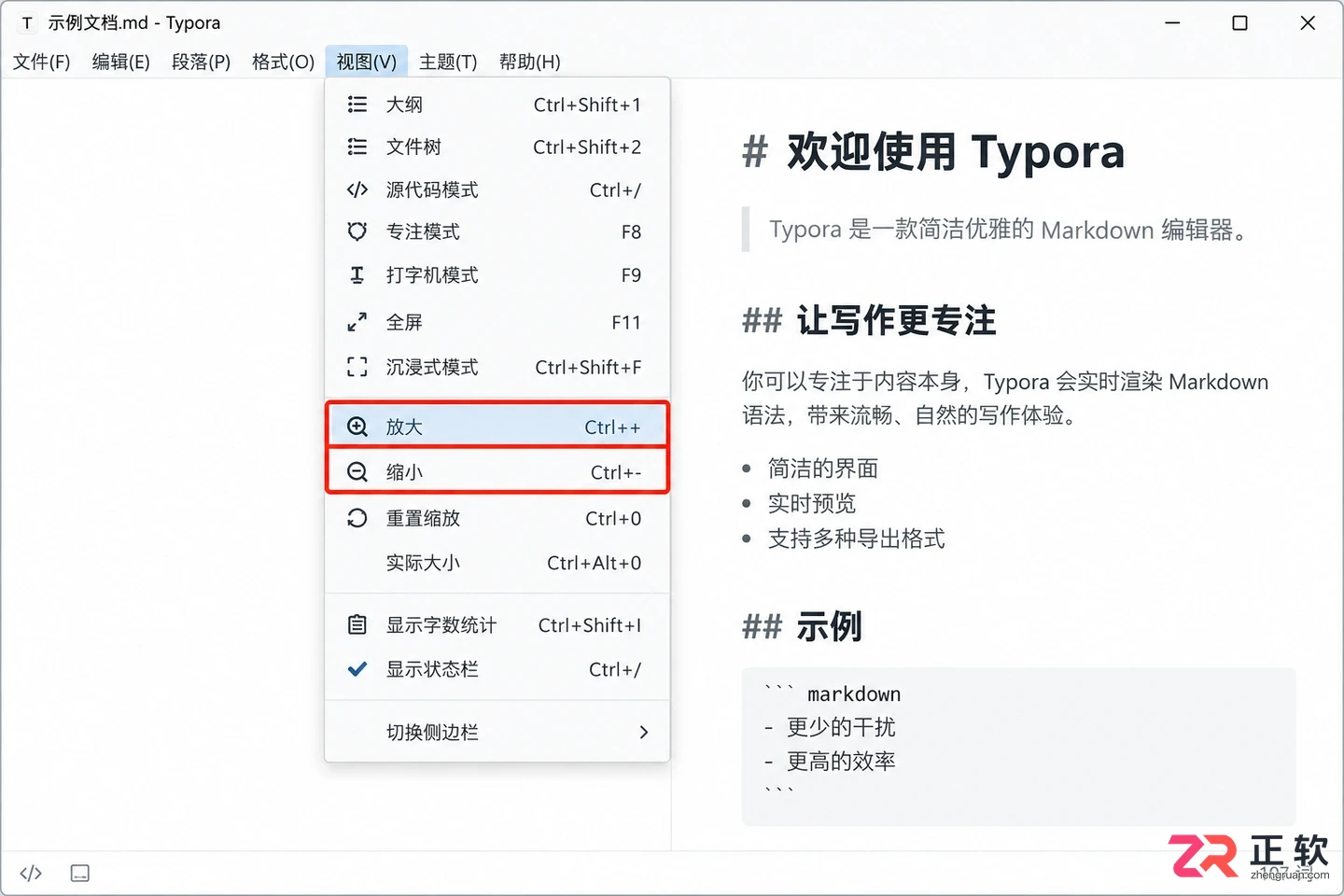
Task: Click the bullet item 支持多种导出格式
Action: click(x=857, y=539)
